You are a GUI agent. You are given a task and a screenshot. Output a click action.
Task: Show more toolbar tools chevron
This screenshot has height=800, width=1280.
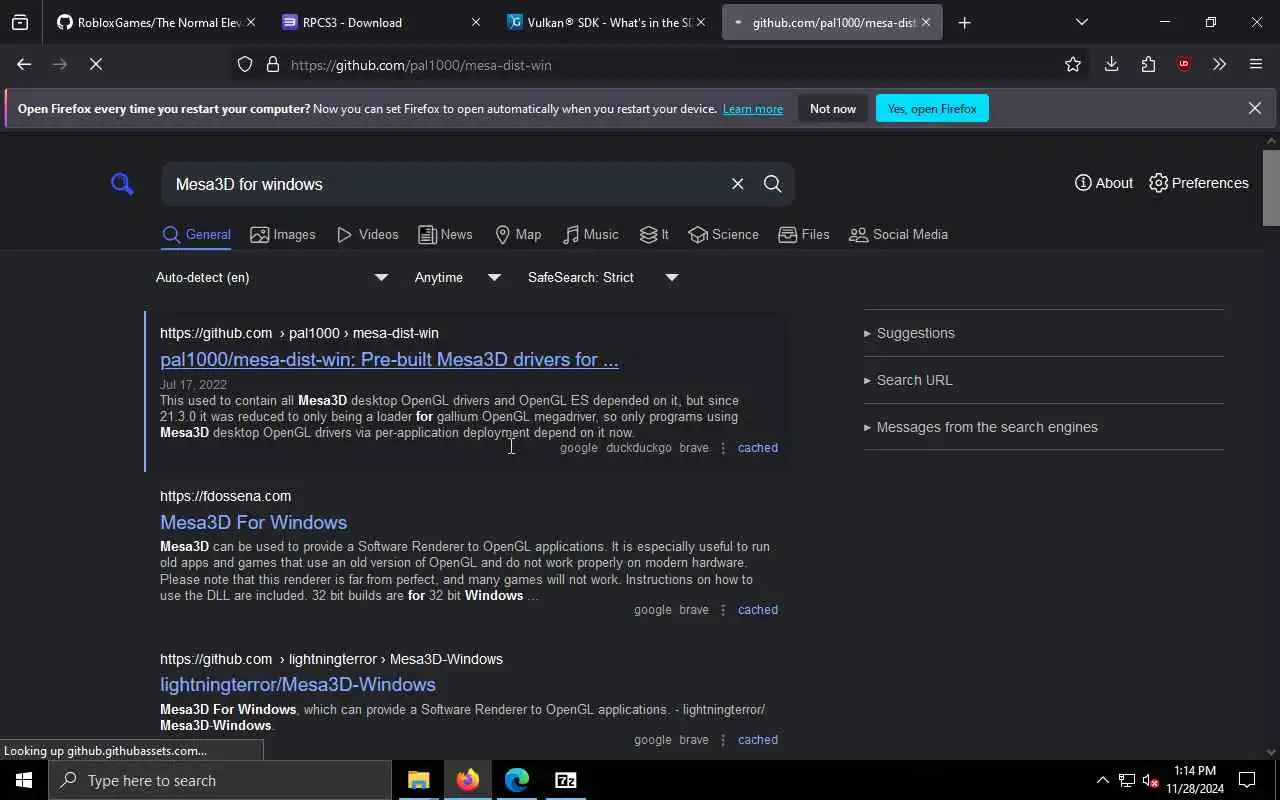pos(1219,64)
